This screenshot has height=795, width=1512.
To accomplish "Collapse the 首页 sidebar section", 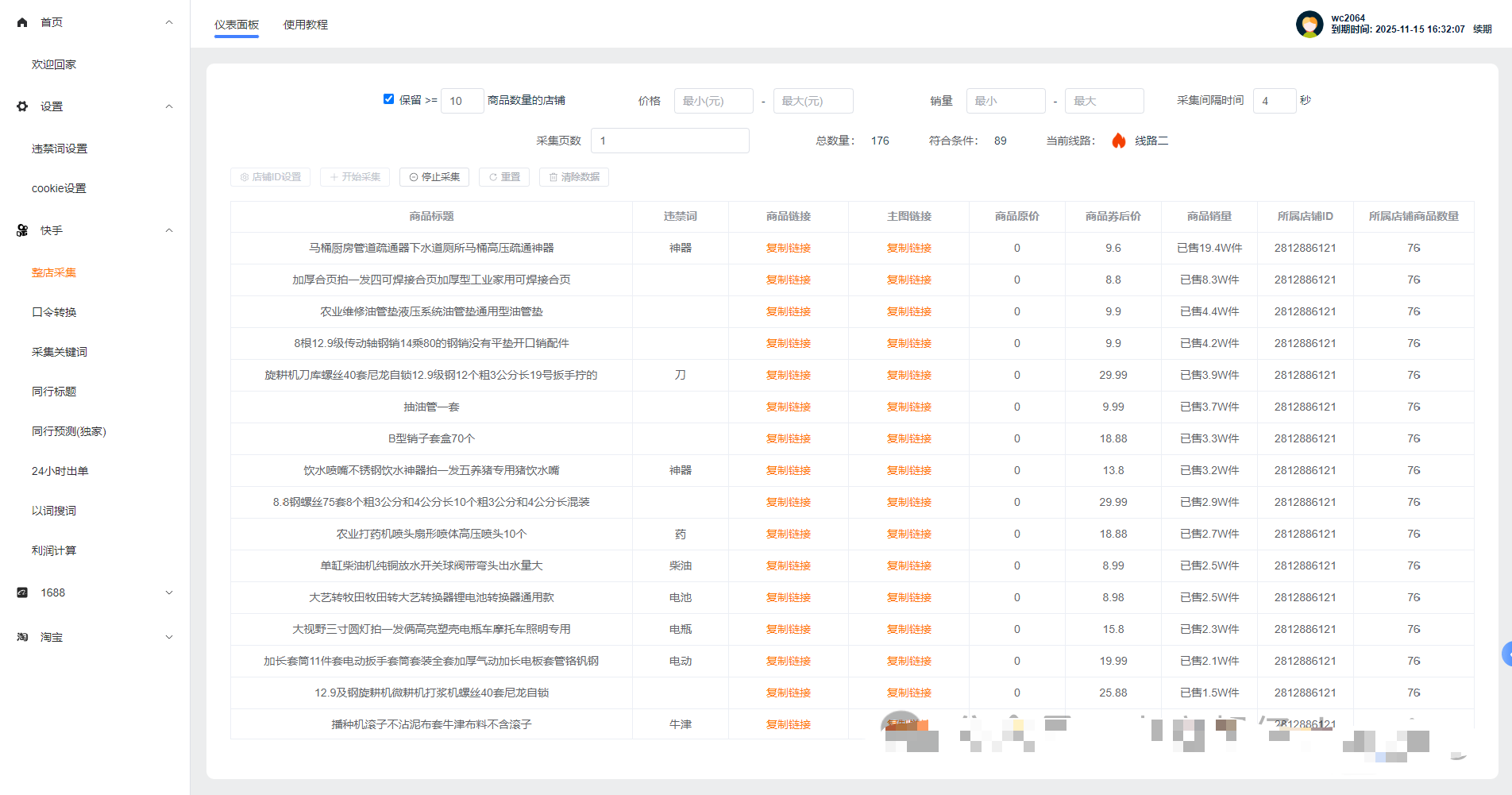I will 168,22.
